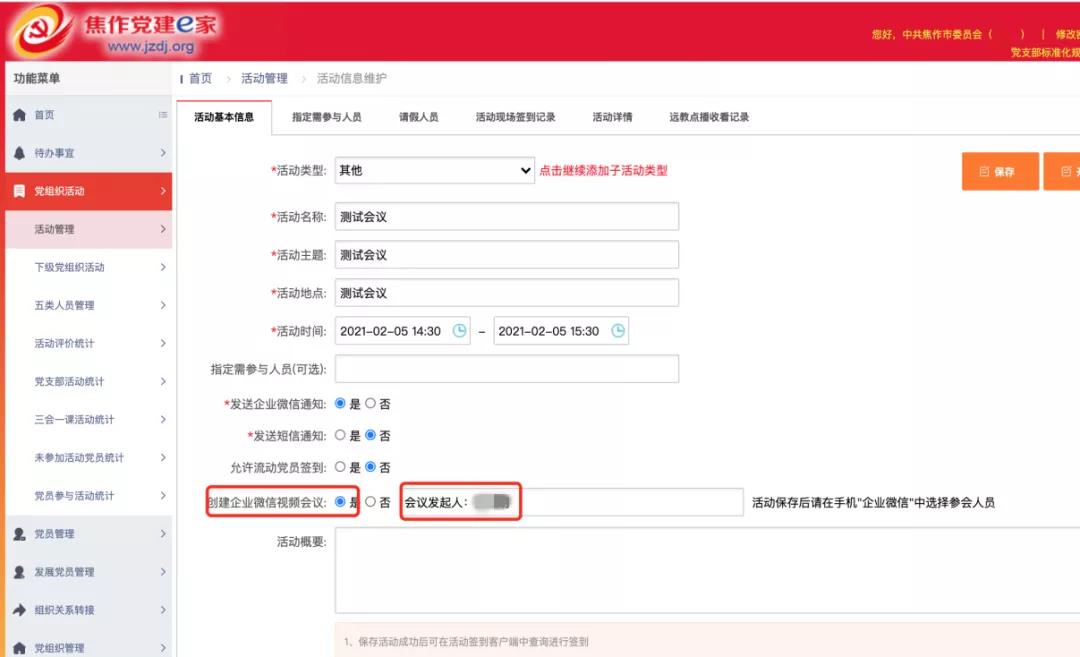The height and width of the screenshot is (657, 1080).
Task: Open 五类人员管理 in the sidebar
Action: tap(89, 305)
